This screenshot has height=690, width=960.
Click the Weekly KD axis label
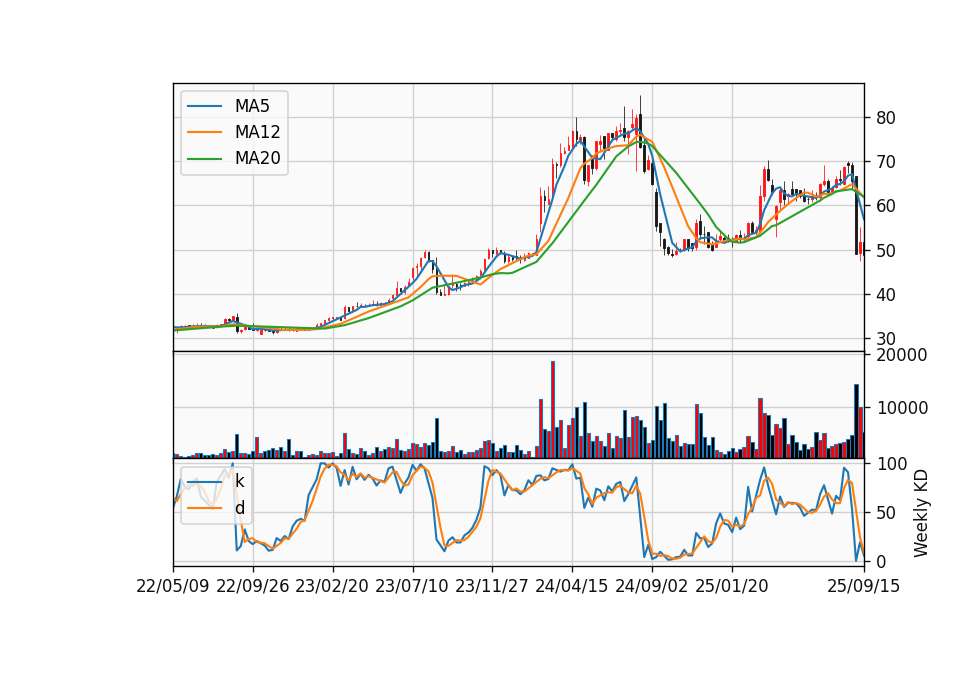tap(921, 514)
